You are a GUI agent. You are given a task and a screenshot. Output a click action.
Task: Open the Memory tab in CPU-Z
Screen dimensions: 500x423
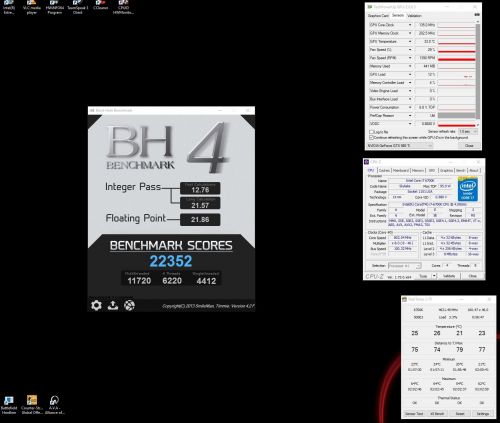[418, 170]
